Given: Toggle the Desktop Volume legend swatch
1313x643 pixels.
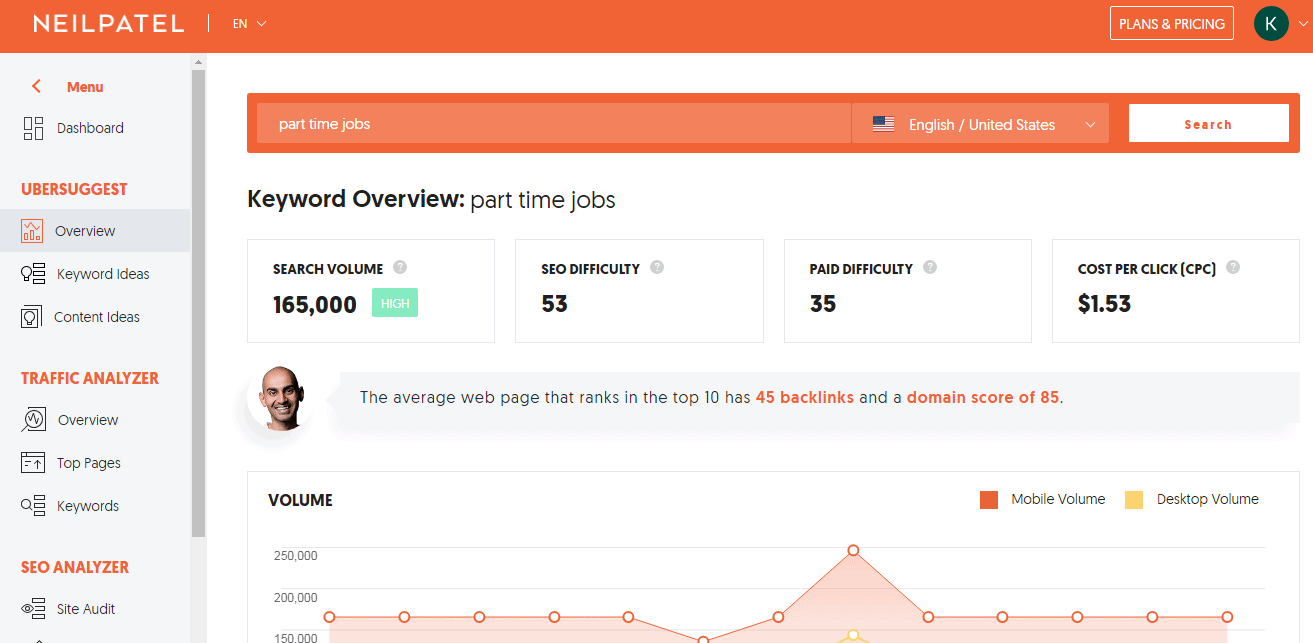Looking at the screenshot, I should [1134, 500].
